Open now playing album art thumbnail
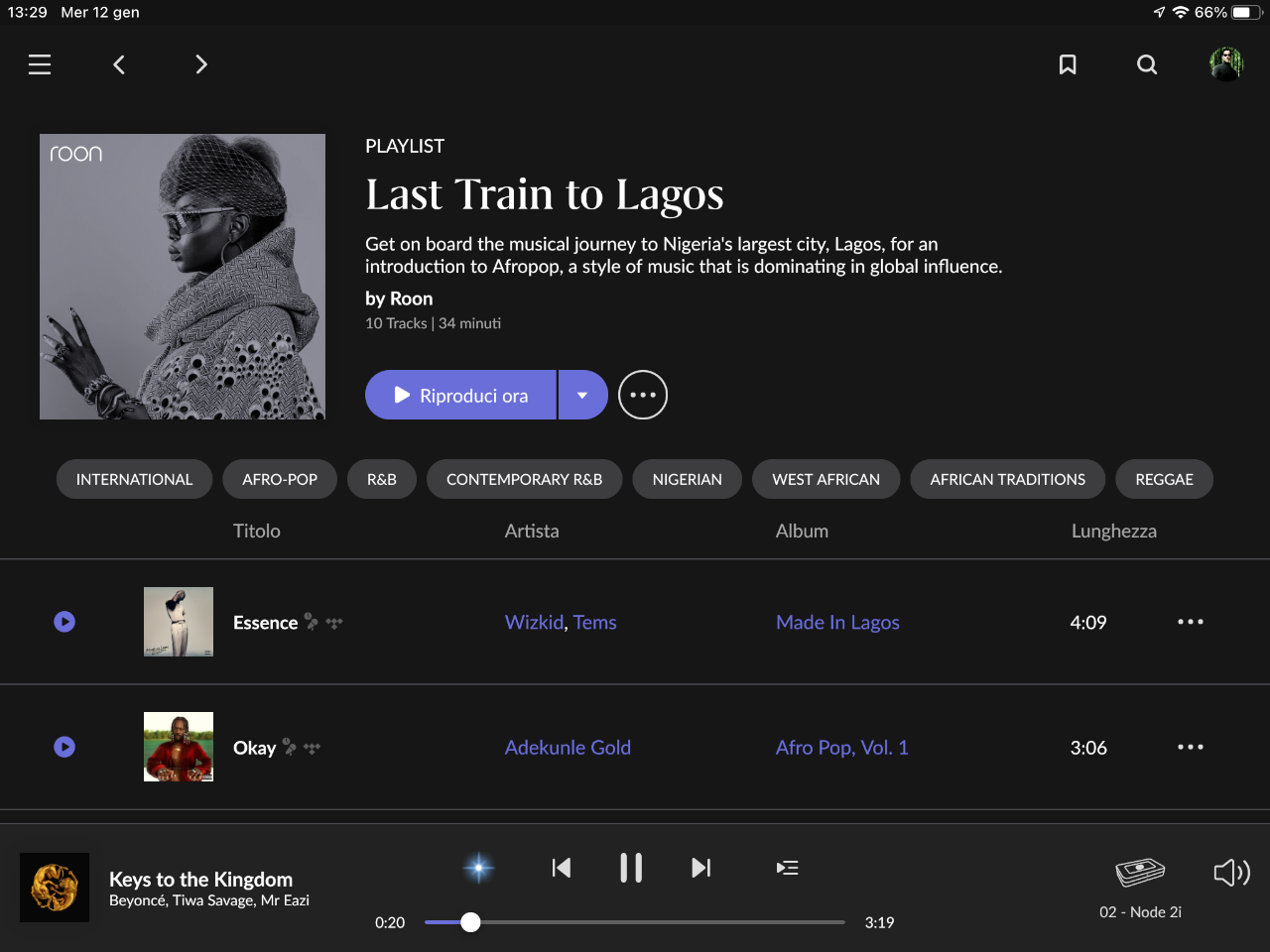The width and height of the screenshot is (1270, 952). pyautogui.click(x=55, y=888)
